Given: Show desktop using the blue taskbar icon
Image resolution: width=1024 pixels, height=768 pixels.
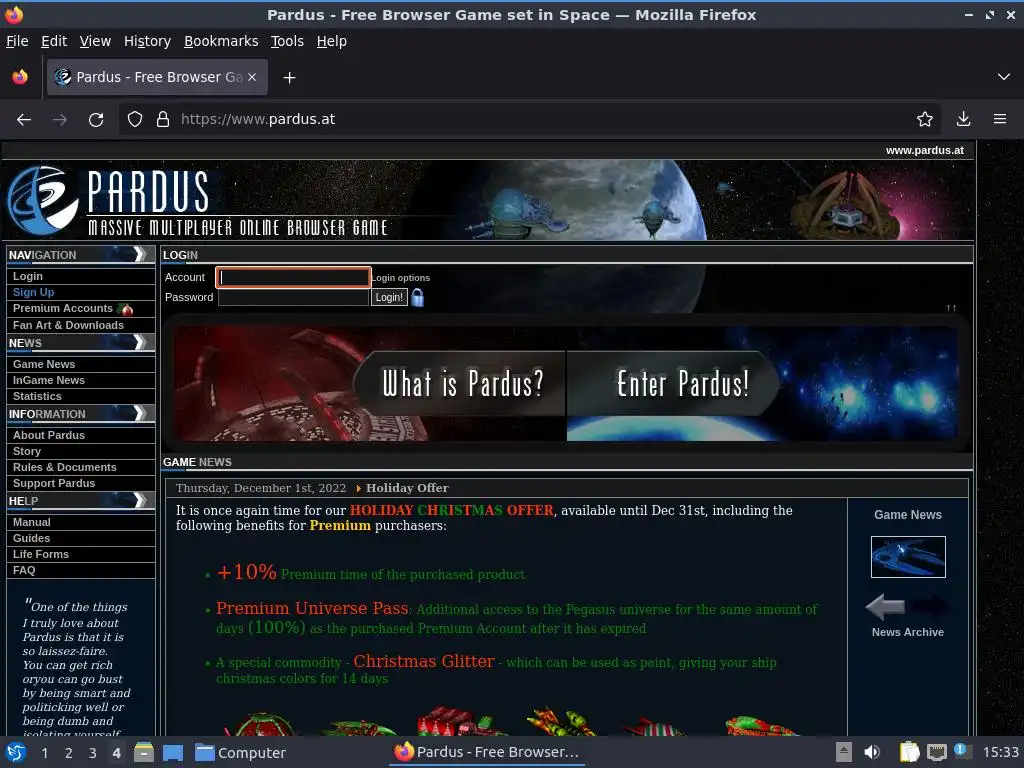Looking at the screenshot, I should 173,753.
